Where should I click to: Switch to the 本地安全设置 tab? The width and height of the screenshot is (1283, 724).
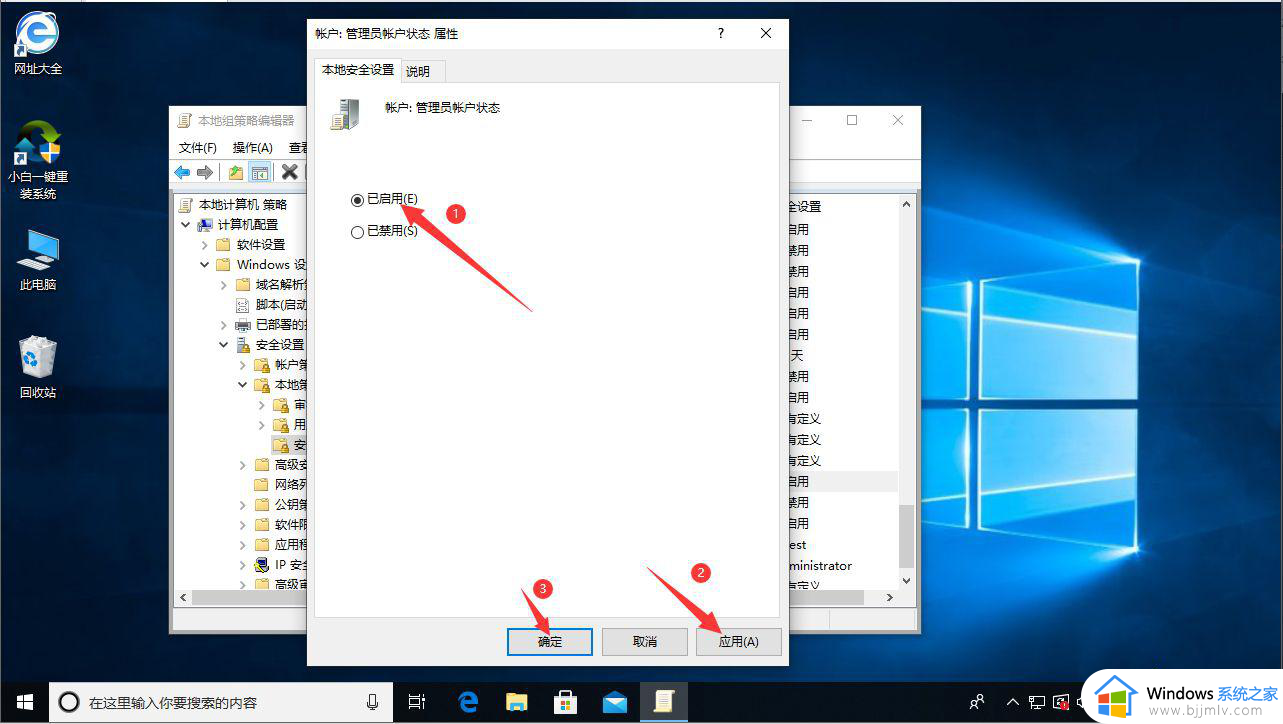[358, 70]
